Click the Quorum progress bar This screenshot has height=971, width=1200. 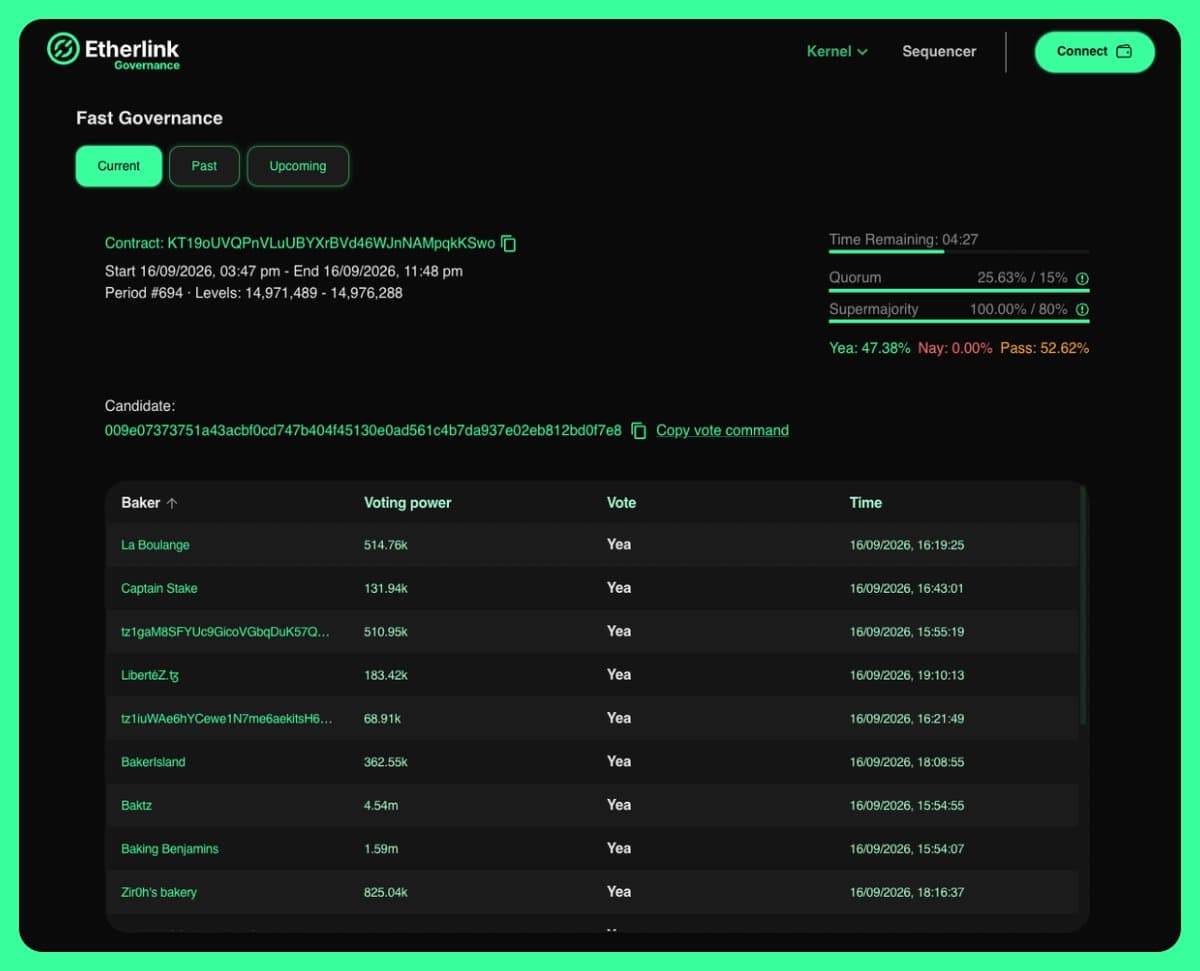point(959,290)
